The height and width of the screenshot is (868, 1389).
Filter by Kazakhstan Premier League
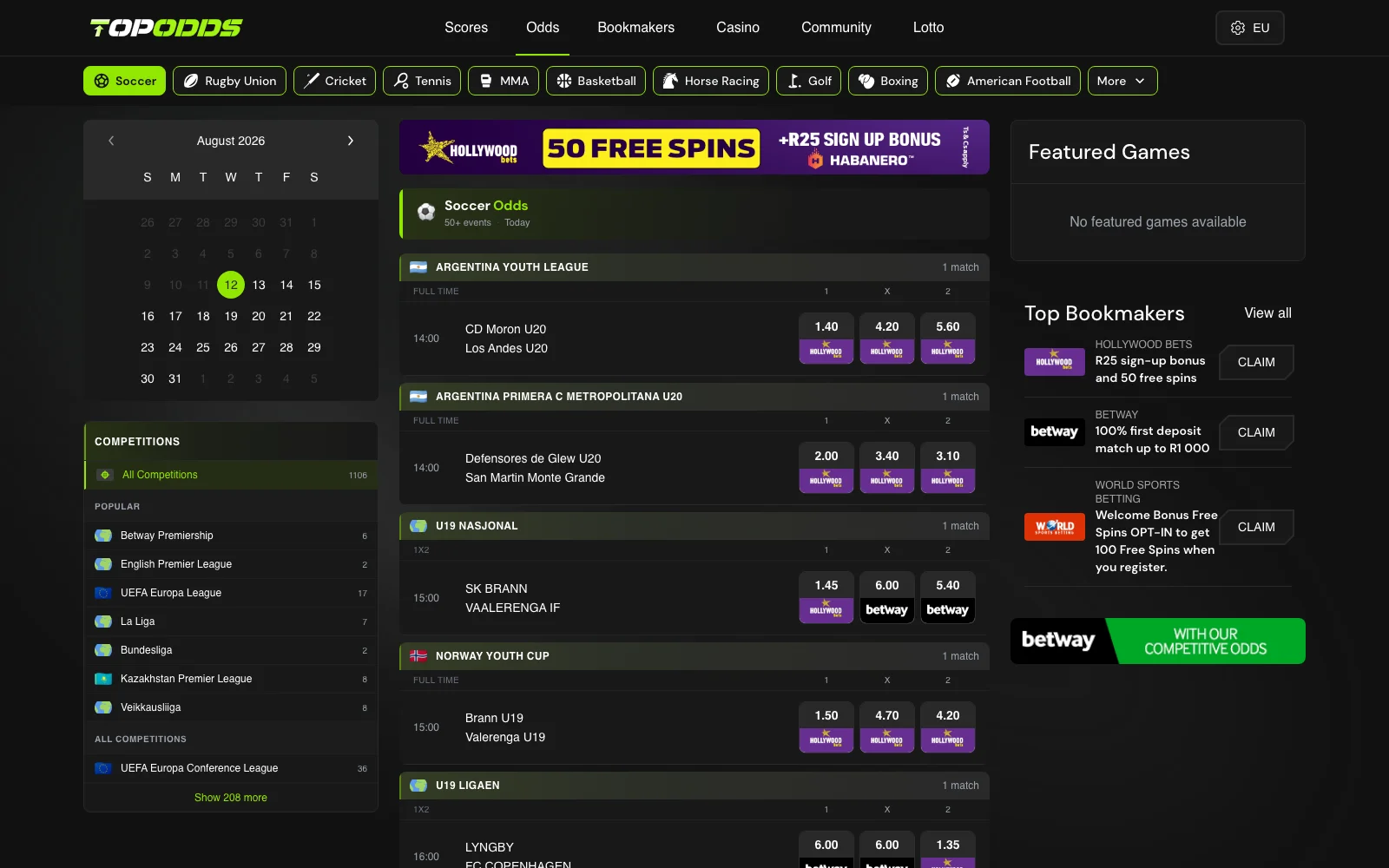[x=231, y=679]
